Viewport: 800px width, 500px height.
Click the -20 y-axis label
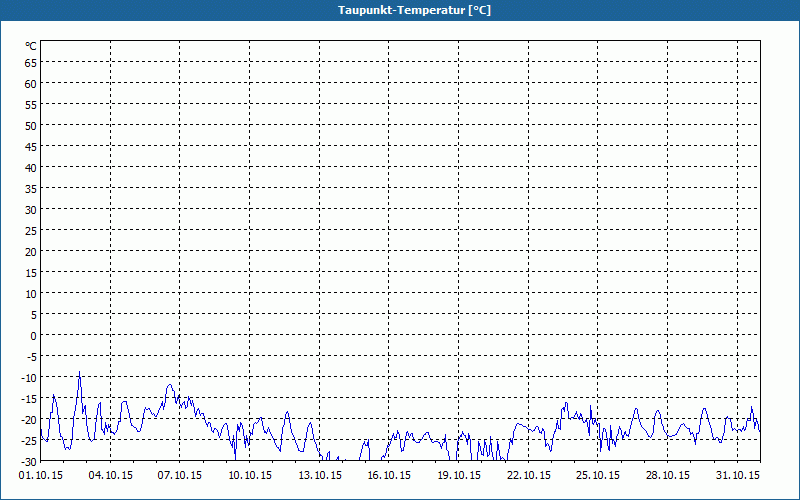(x=29, y=420)
